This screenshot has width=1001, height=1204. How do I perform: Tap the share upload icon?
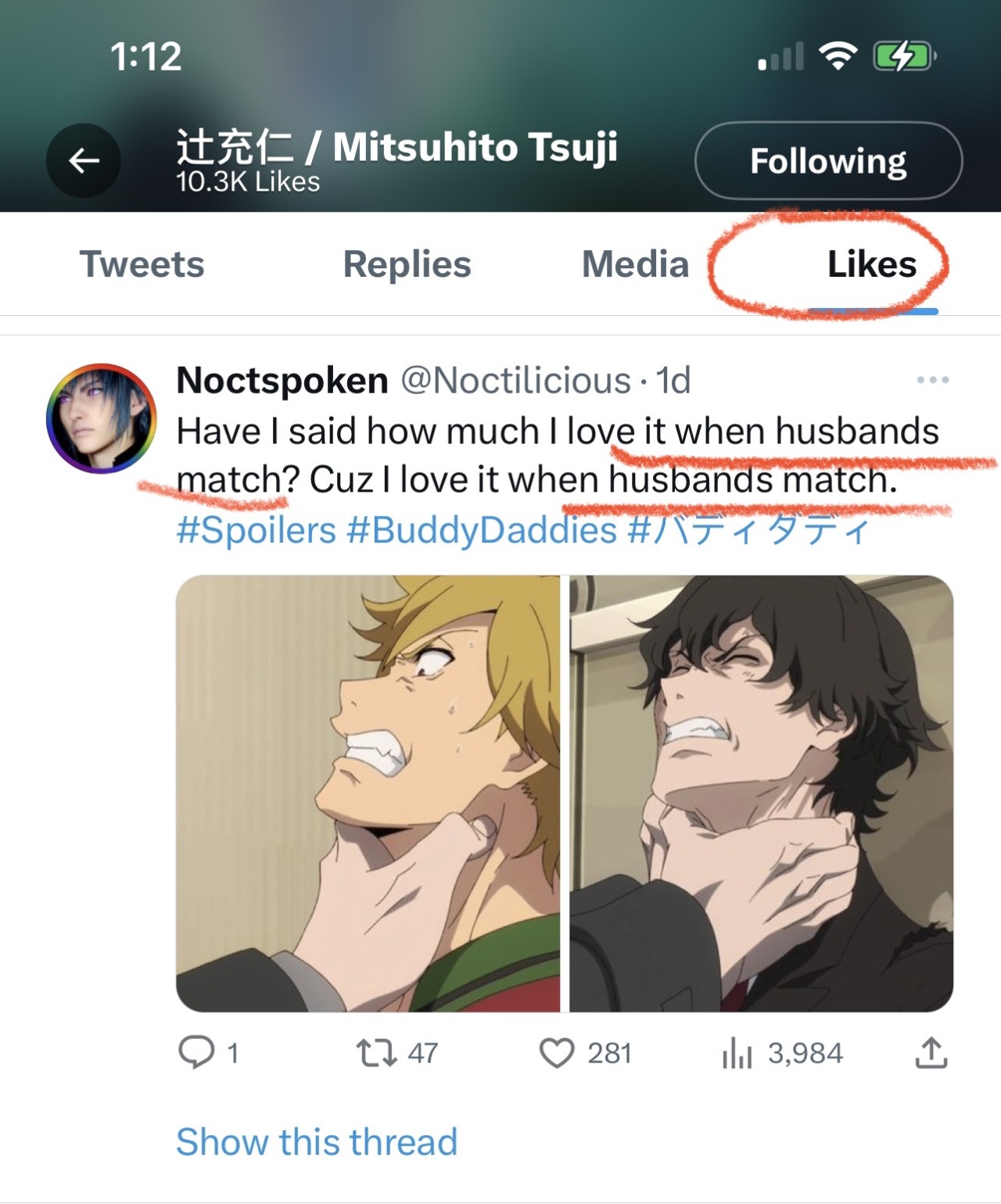(931, 1052)
